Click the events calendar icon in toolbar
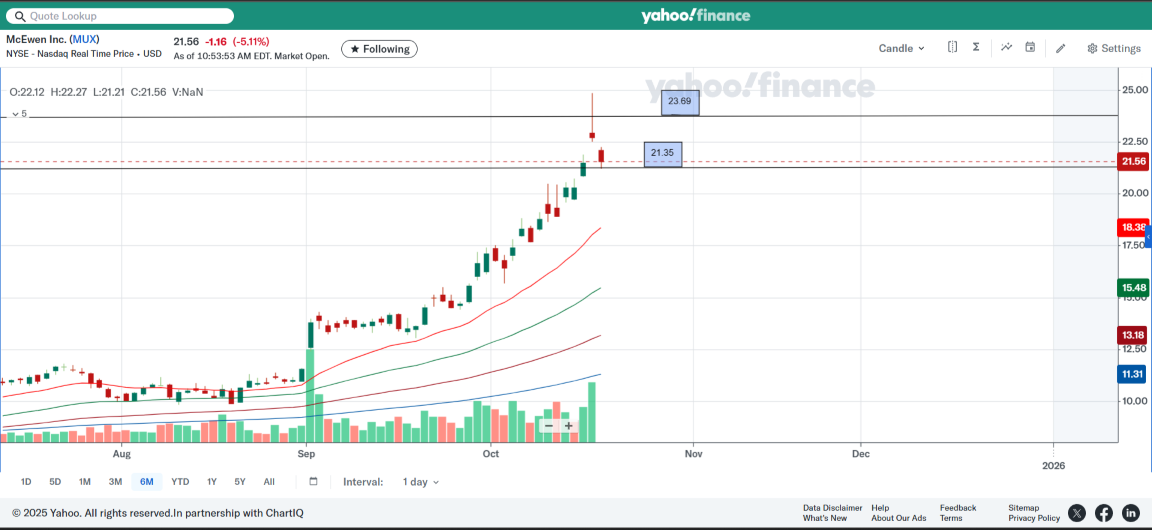1152x530 pixels. (1030, 47)
